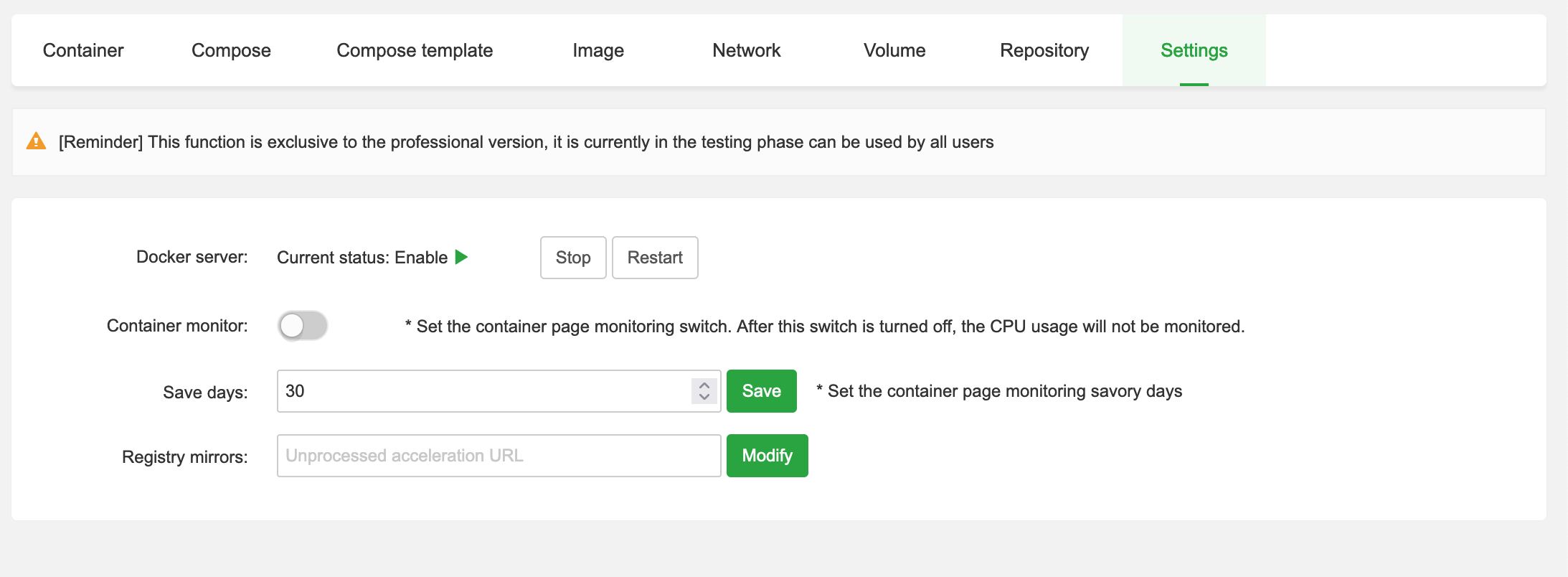The image size is (1568, 577).
Task: Click the professional version reminder banner text
Action: (x=526, y=142)
